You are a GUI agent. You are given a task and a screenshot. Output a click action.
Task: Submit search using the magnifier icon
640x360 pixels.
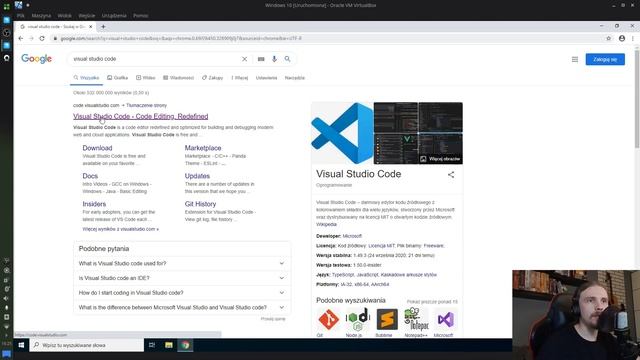(287, 59)
